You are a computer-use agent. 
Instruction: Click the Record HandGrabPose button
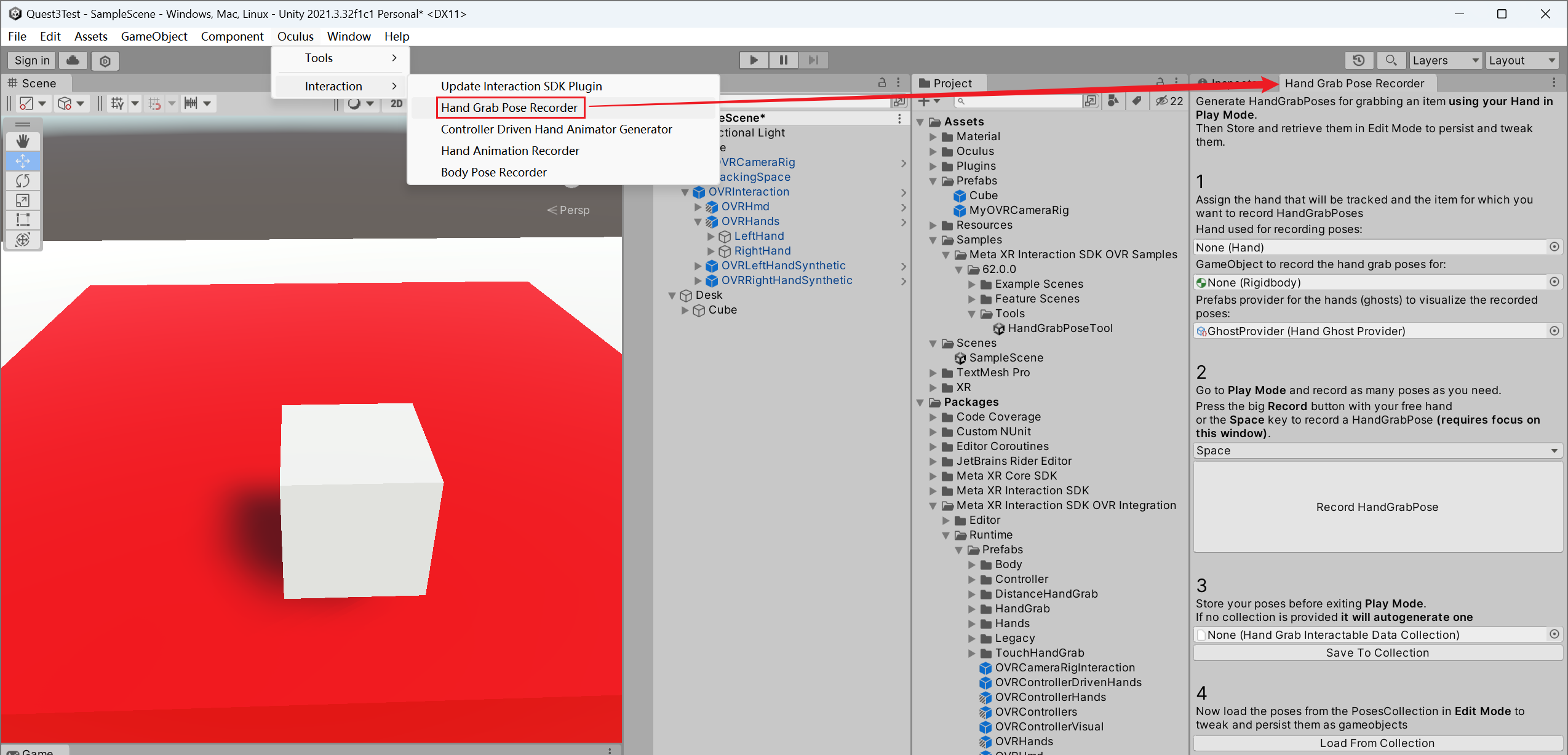(1377, 507)
